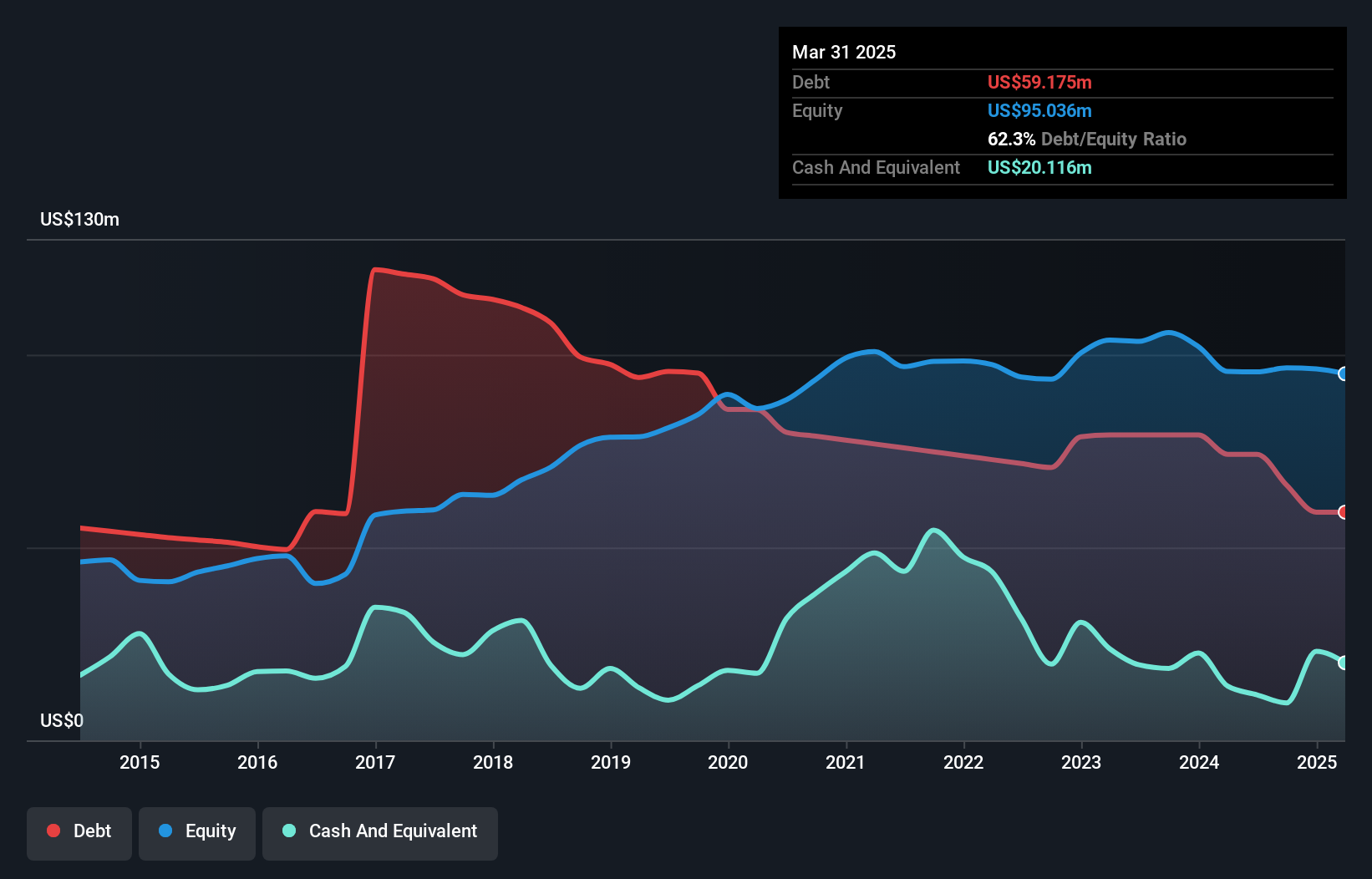
Task: Click the 2025 x-axis label
Action: 1317,762
